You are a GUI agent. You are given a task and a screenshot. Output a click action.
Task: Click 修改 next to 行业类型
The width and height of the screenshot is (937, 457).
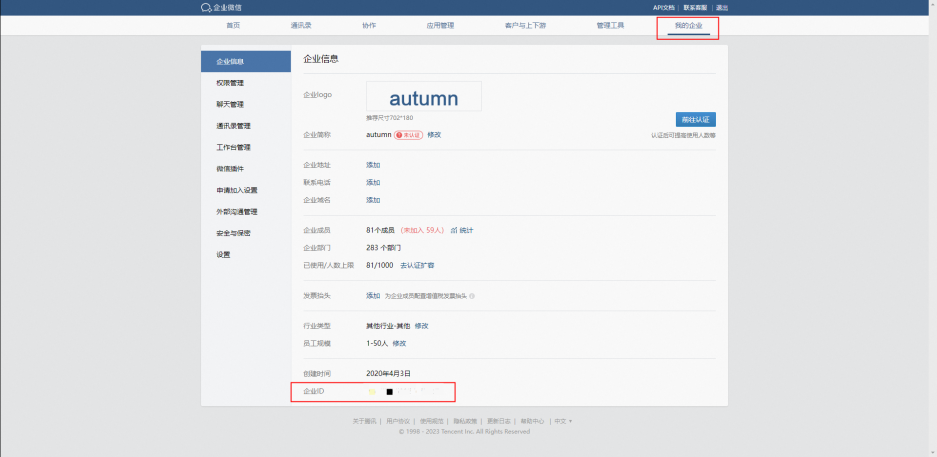[422, 326]
